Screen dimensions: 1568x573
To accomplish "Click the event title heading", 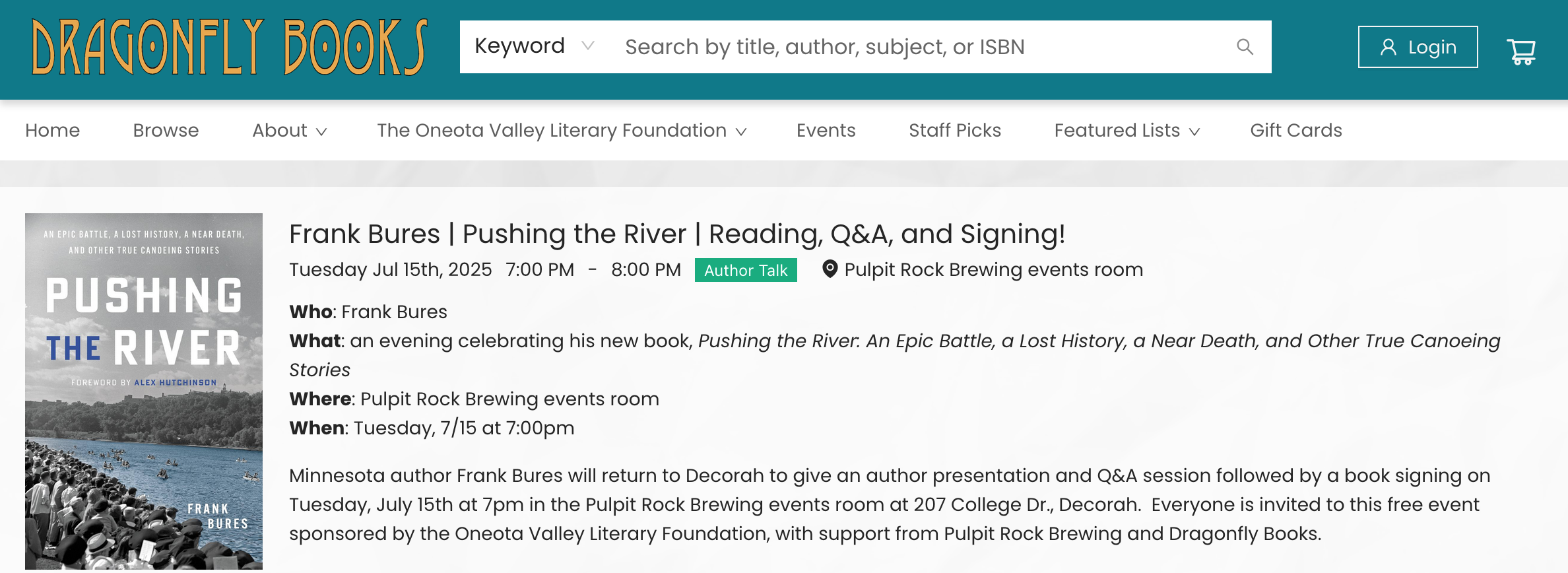I will point(677,234).
